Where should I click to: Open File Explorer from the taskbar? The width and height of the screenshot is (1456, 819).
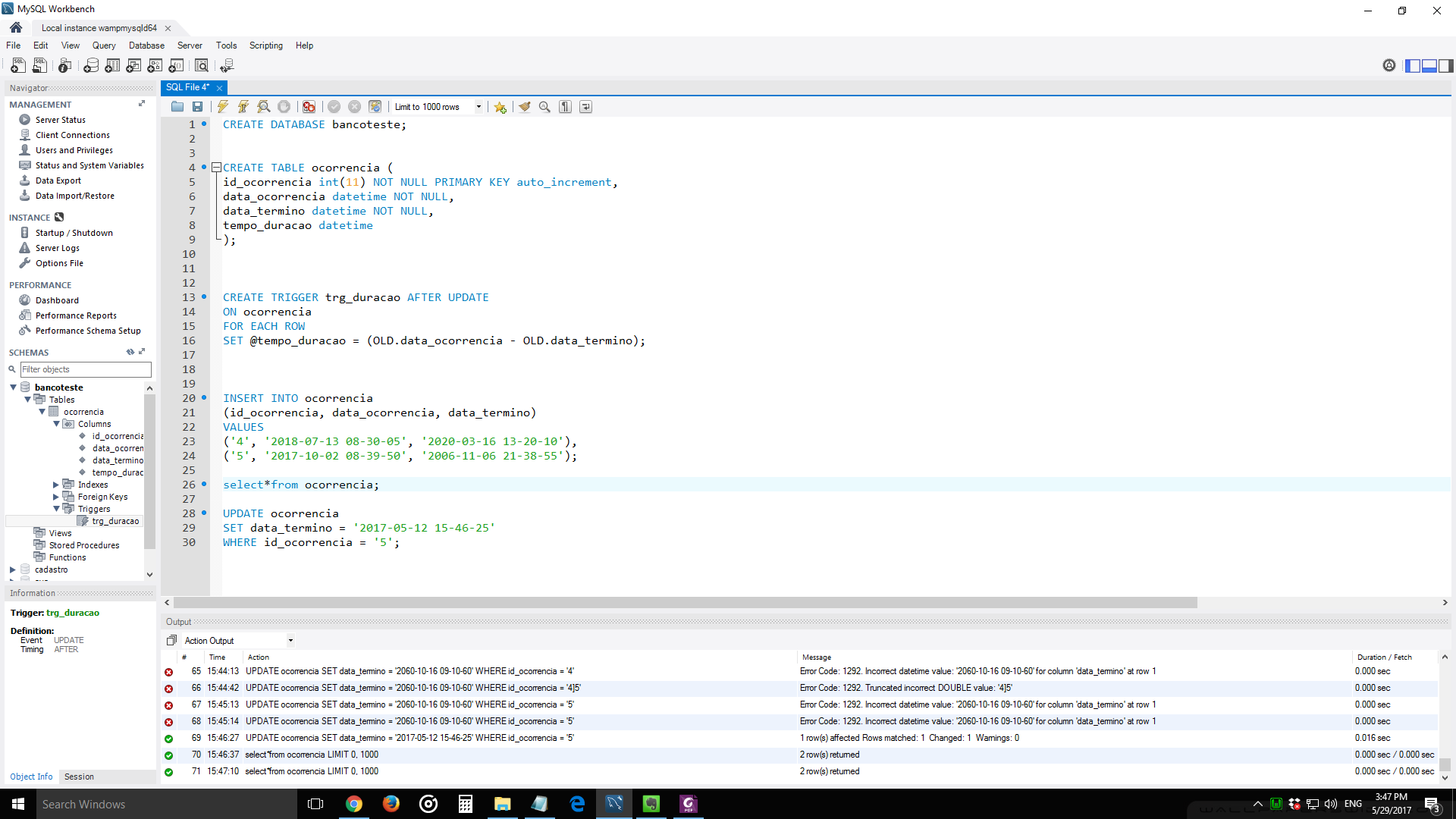[503, 804]
